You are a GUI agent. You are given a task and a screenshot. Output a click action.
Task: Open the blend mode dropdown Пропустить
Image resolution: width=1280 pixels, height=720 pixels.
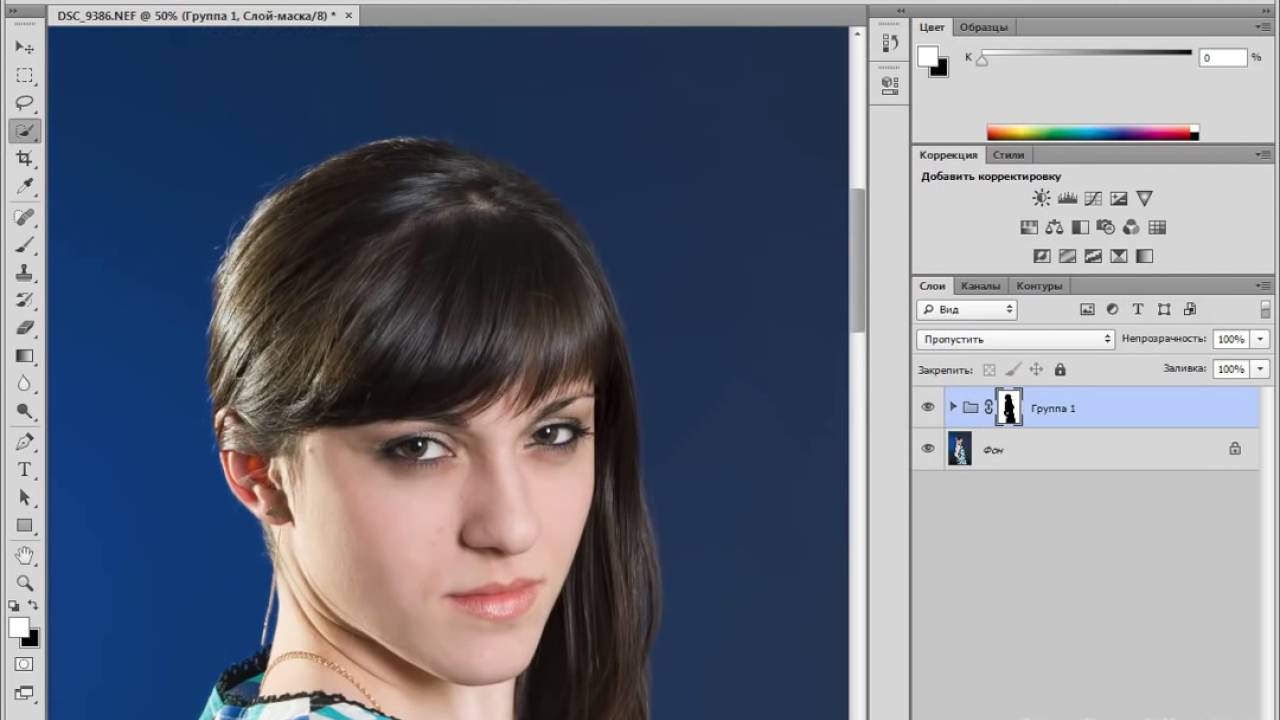pos(1015,339)
